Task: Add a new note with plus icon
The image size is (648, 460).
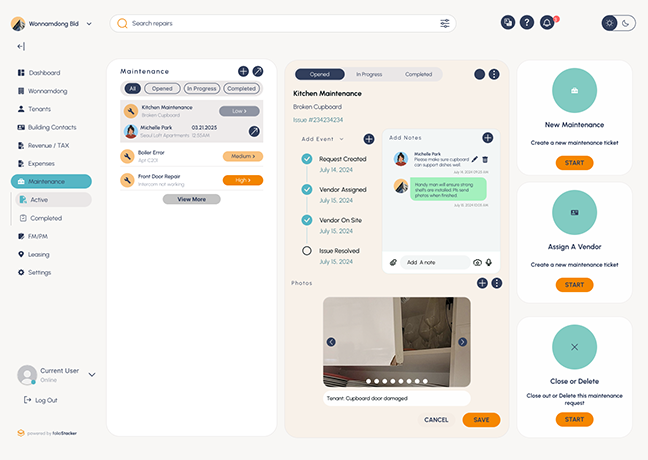Action: (x=487, y=138)
